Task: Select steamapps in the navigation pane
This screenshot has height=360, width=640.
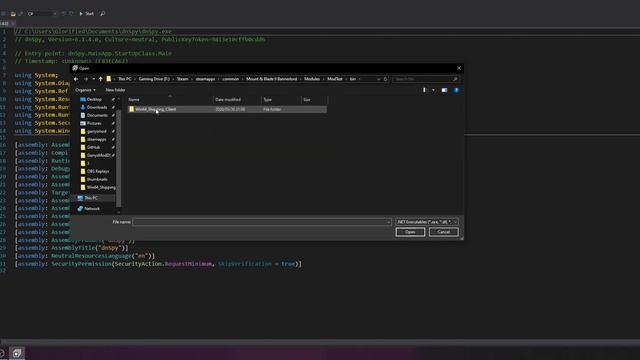Action: (x=96, y=140)
